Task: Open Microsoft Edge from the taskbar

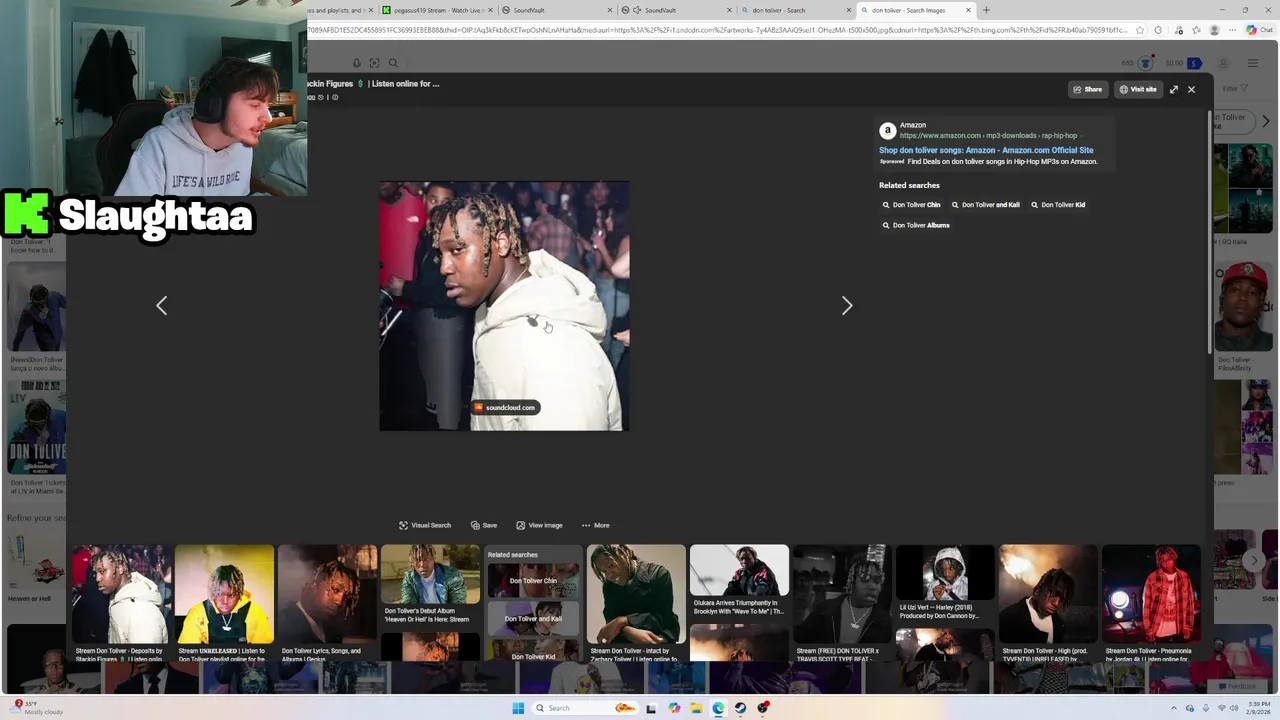Action: point(718,708)
